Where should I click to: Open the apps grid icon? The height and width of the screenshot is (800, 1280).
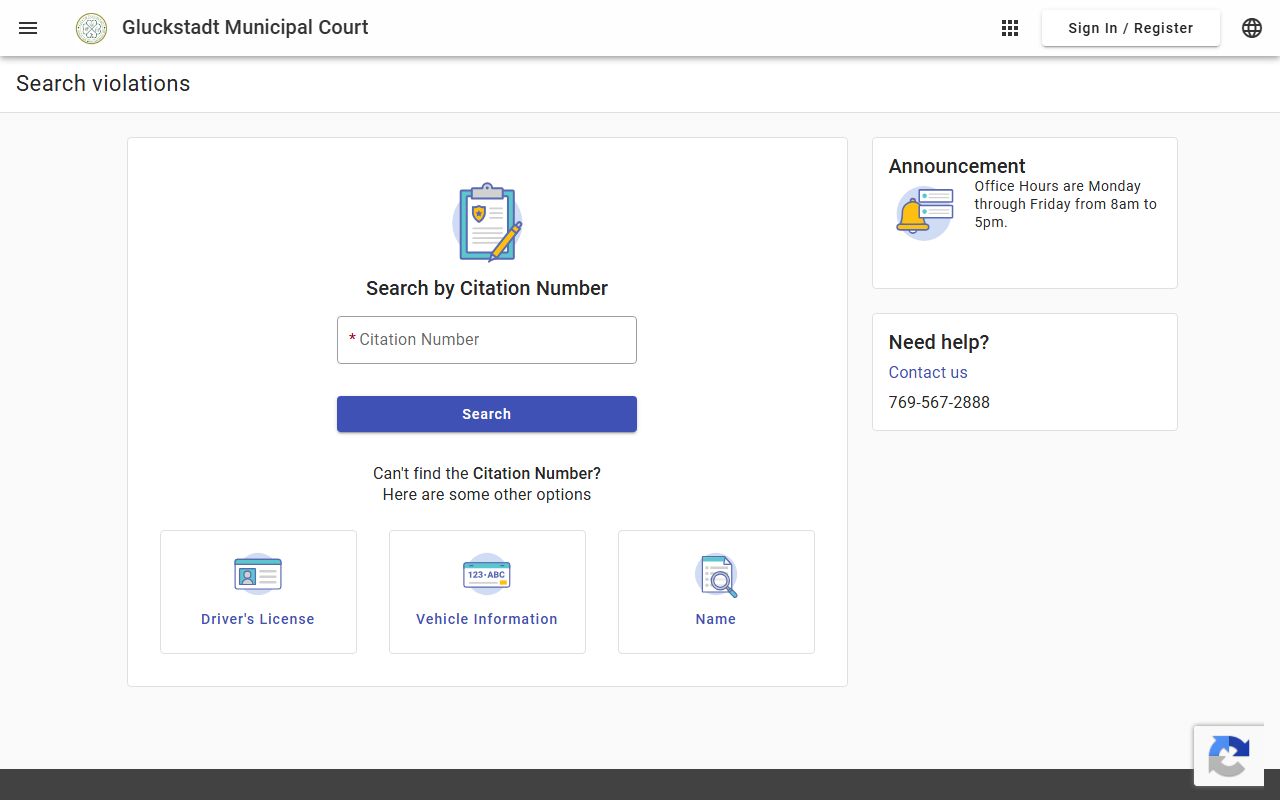coord(1010,28)
